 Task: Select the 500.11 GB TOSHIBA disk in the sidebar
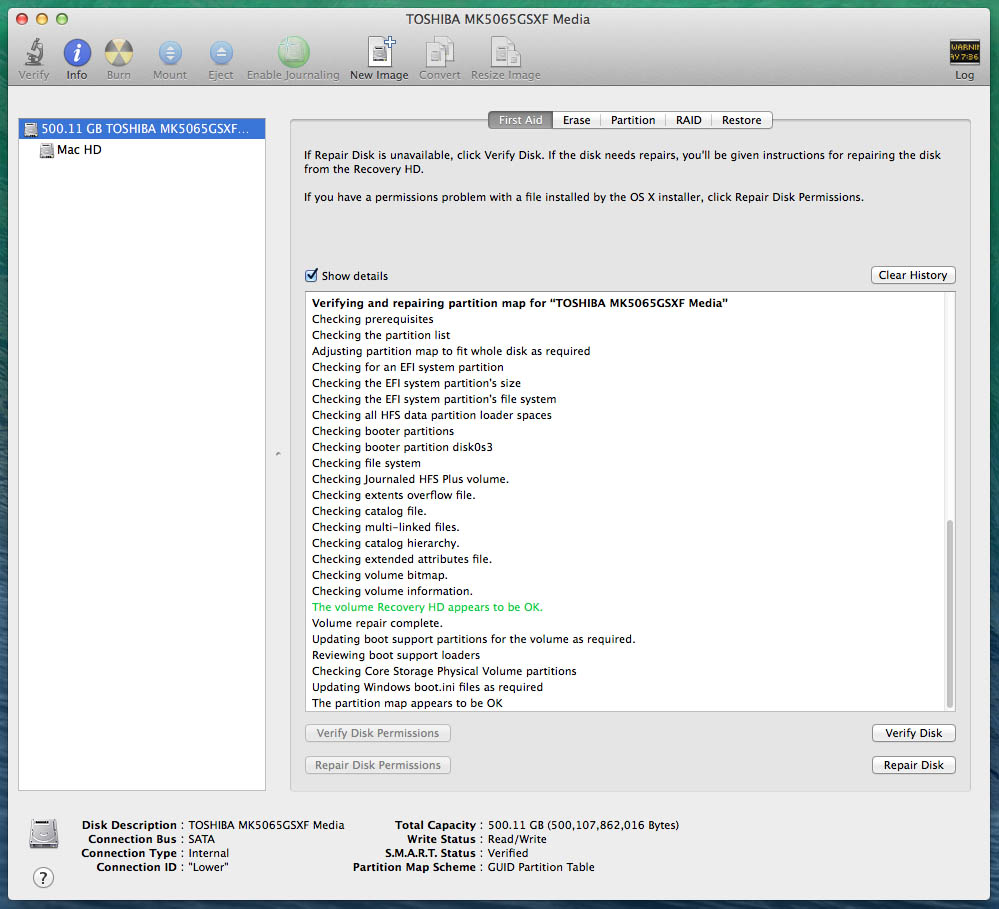(x=141, y=129)
